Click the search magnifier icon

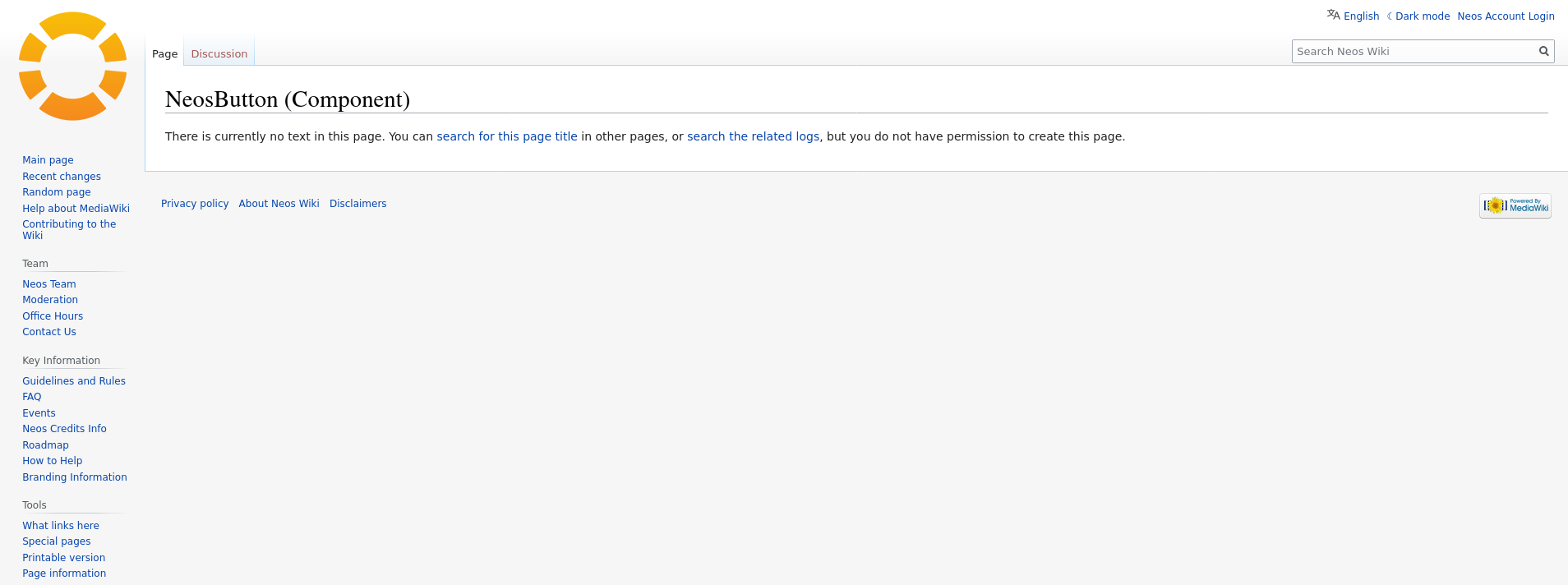1543,52
